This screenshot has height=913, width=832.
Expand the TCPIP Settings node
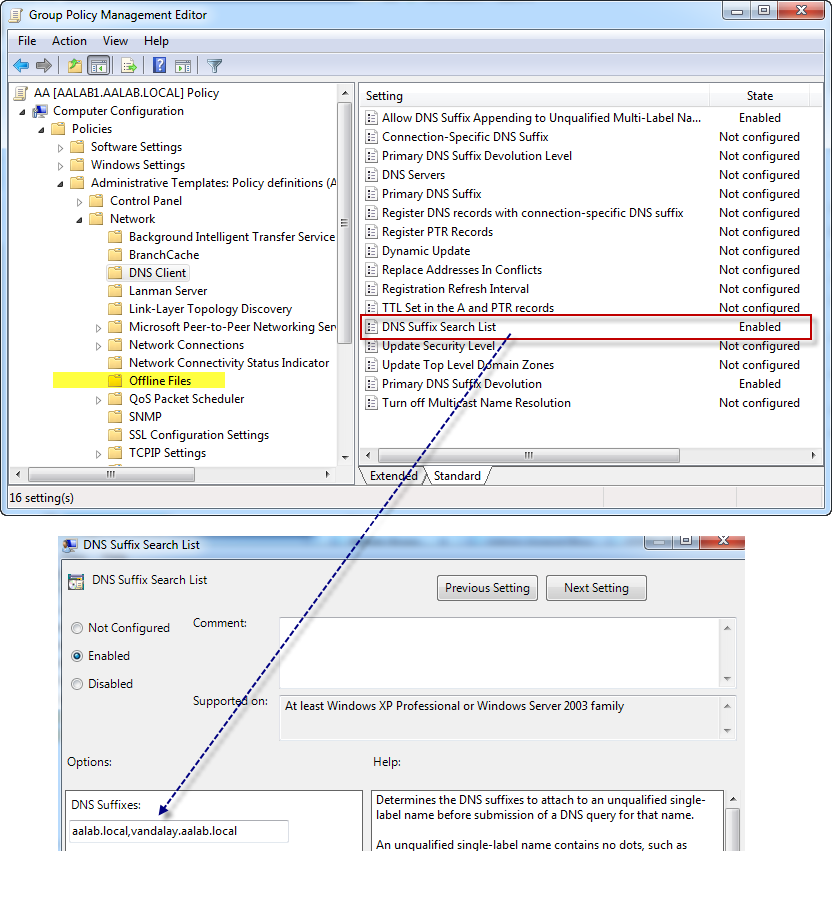coord(98,454)
